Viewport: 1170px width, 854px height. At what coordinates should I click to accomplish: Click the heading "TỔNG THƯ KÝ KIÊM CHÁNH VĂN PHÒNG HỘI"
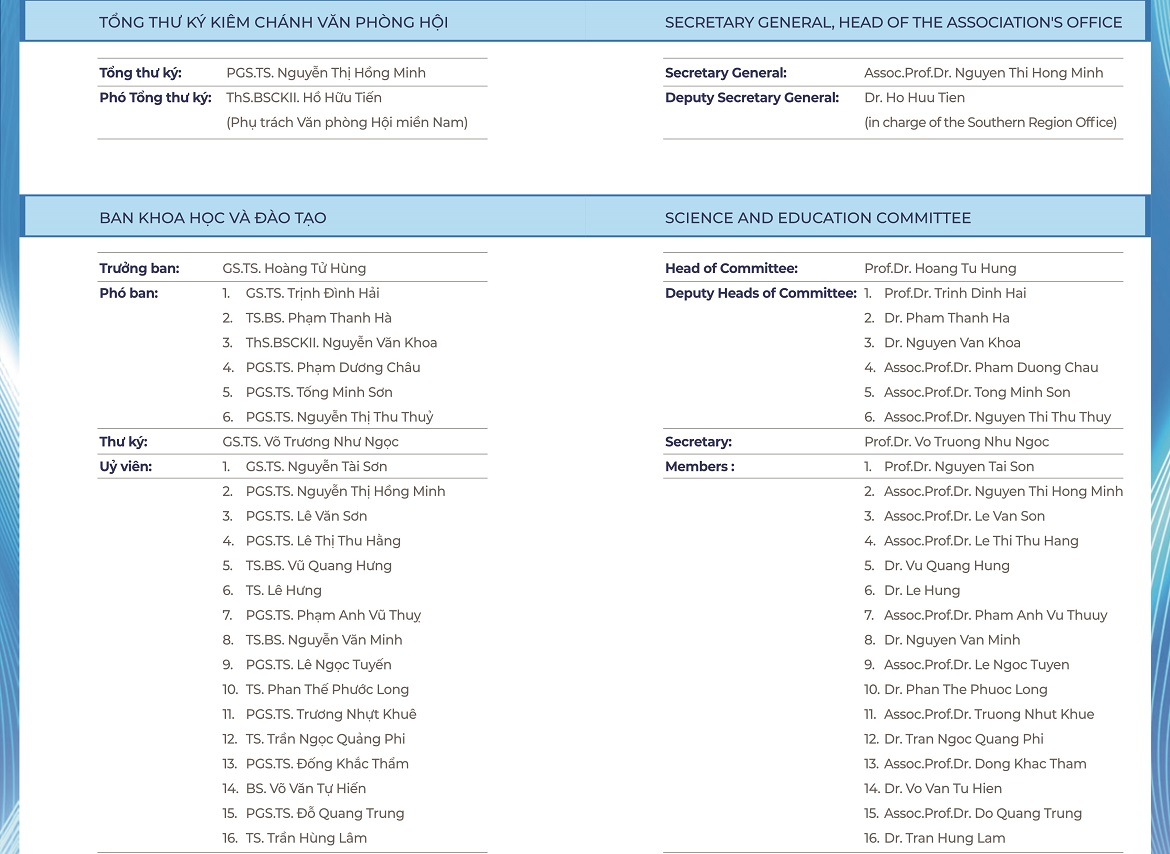click(x=273, y=22)
